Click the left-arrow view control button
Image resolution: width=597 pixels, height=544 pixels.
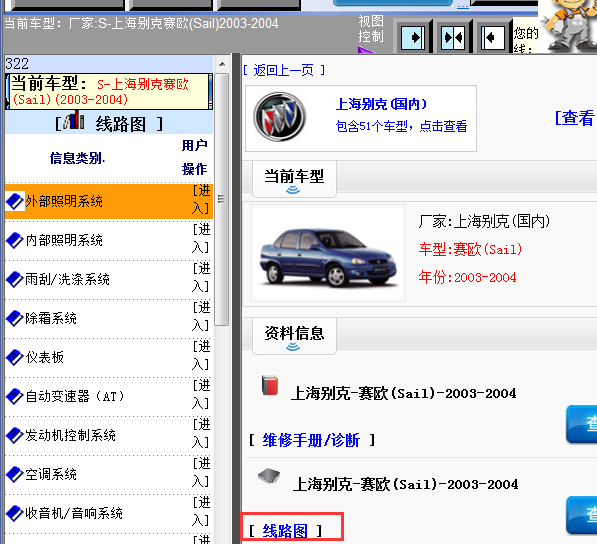tap(493, 37)
